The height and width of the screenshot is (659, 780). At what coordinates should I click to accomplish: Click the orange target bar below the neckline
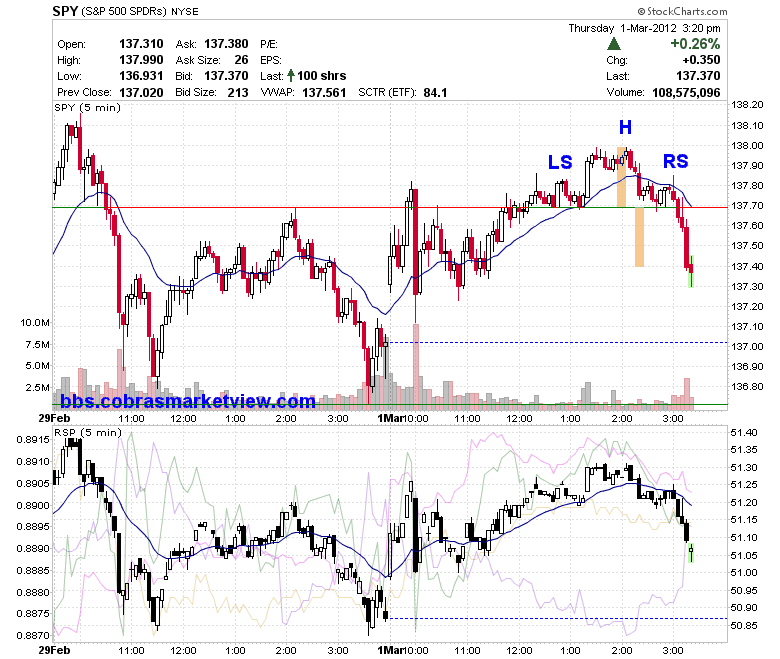click(639, 237)
